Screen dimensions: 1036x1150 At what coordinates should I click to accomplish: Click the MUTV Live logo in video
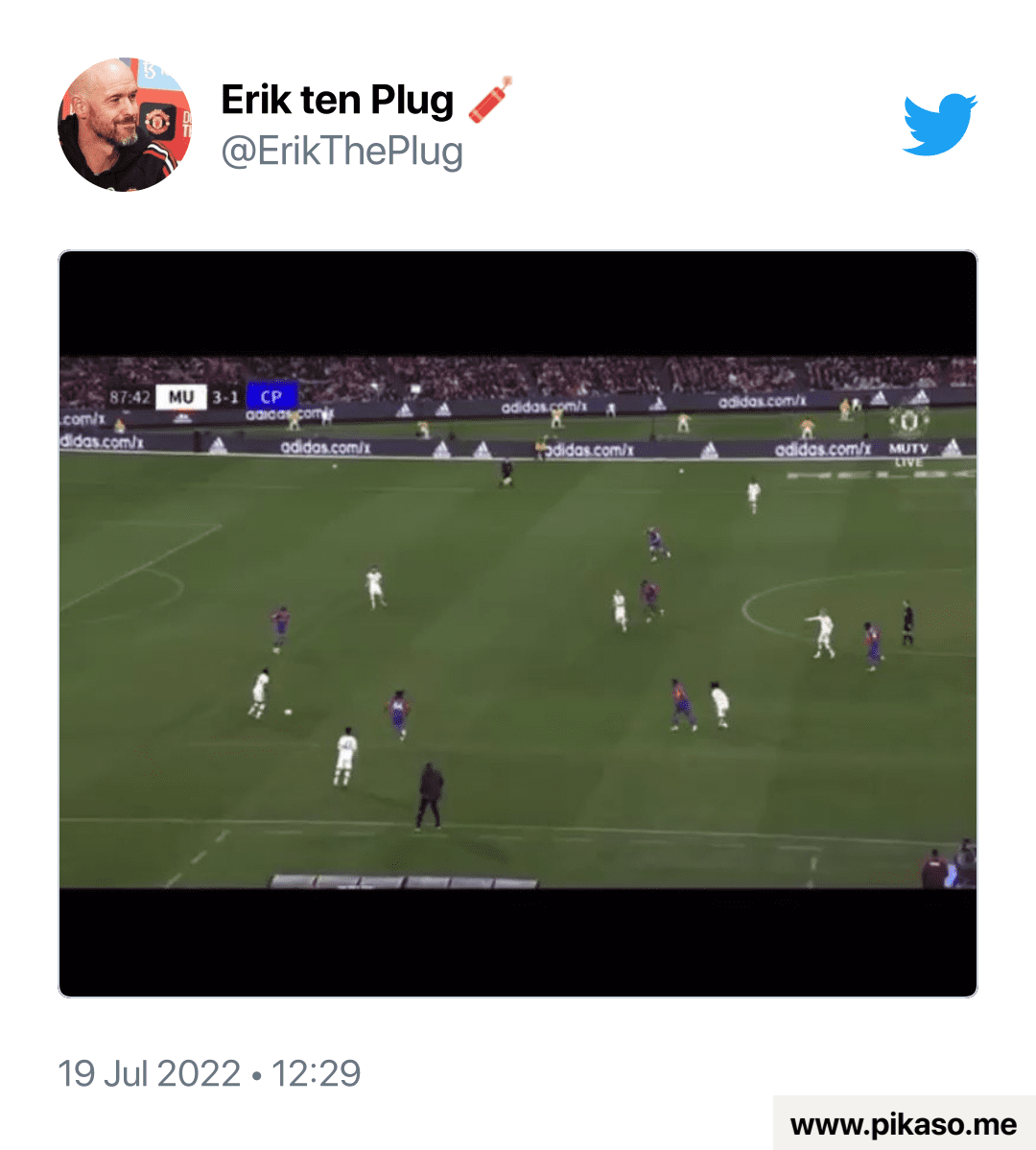(x=909, y=454)
